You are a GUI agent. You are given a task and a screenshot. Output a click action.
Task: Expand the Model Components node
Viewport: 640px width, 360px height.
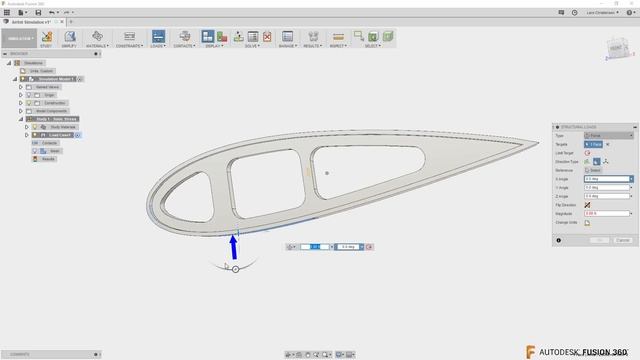click(21, 111)
